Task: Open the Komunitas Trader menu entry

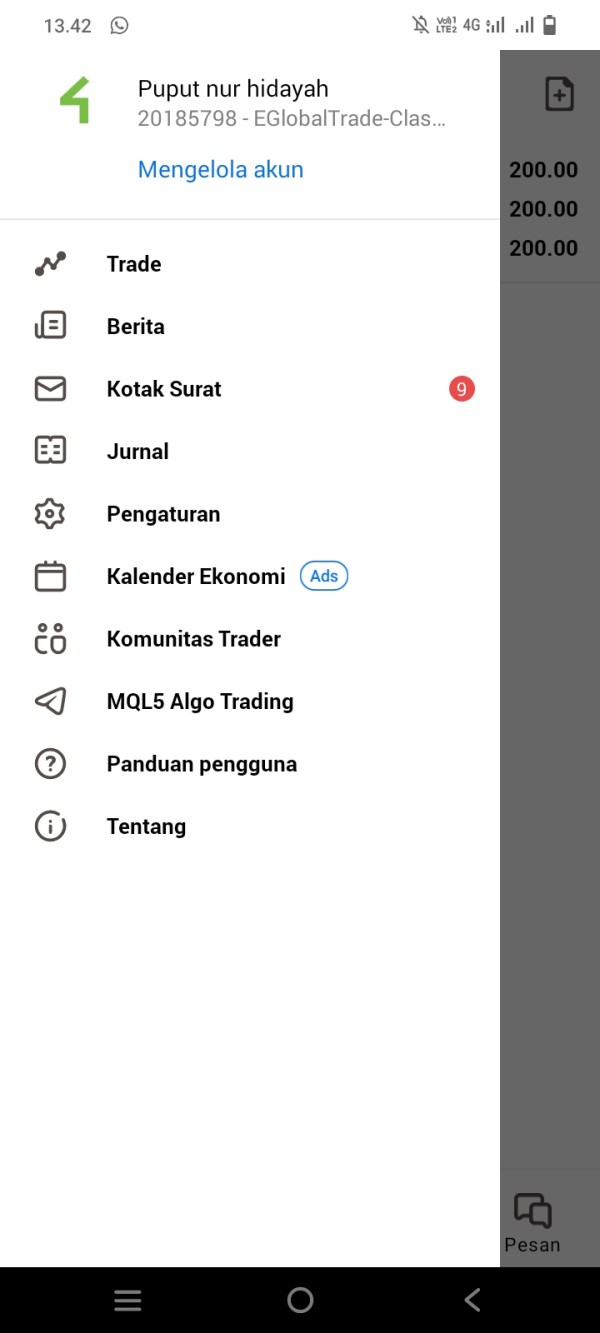Action: click(x=250, y=639)
